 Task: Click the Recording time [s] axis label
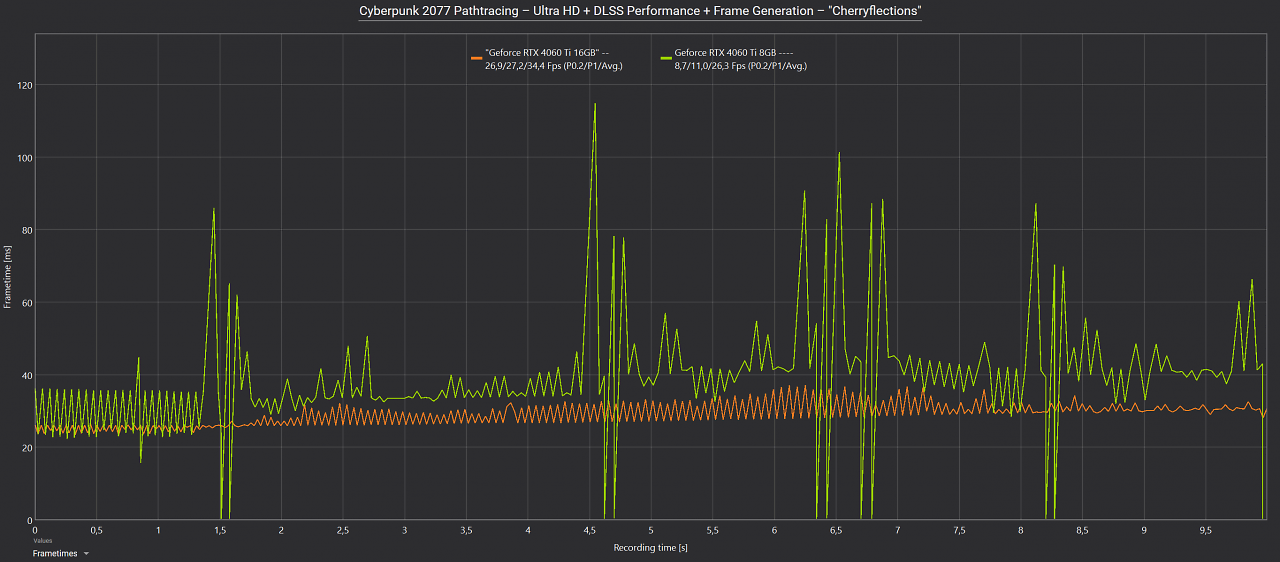click(650, 547)
